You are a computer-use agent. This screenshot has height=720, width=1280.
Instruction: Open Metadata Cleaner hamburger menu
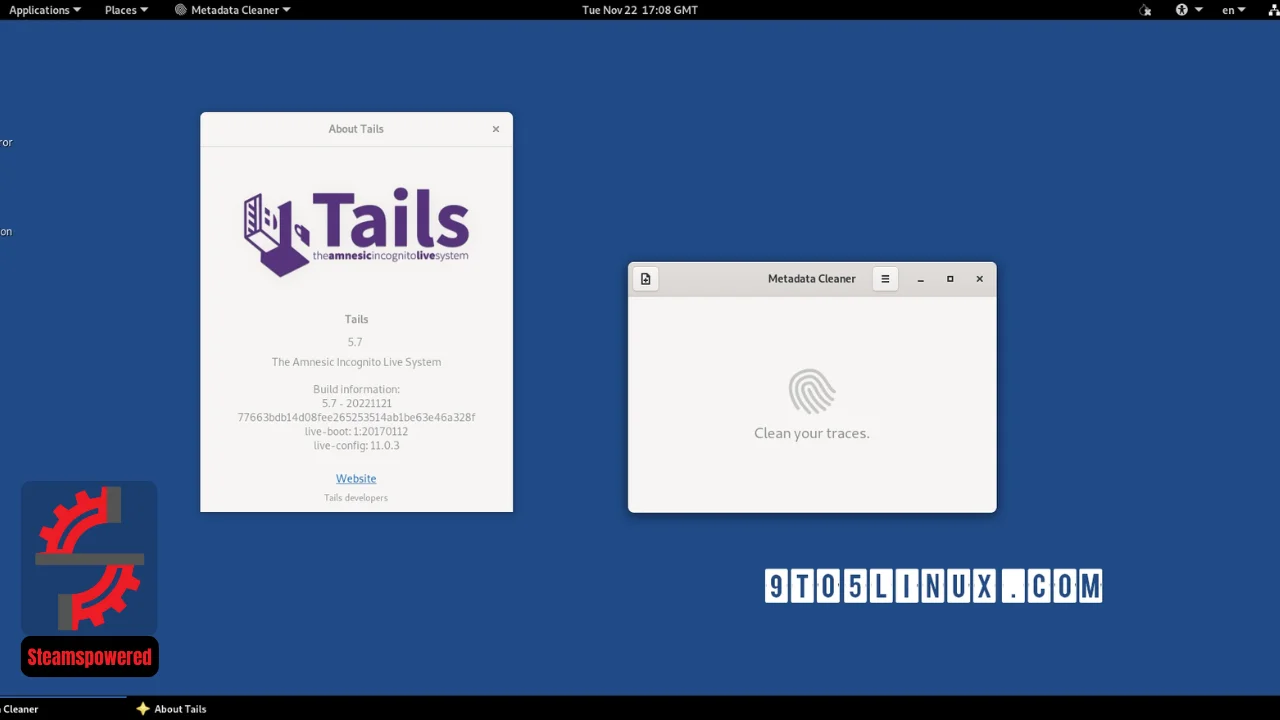click(x=885, y=279)
